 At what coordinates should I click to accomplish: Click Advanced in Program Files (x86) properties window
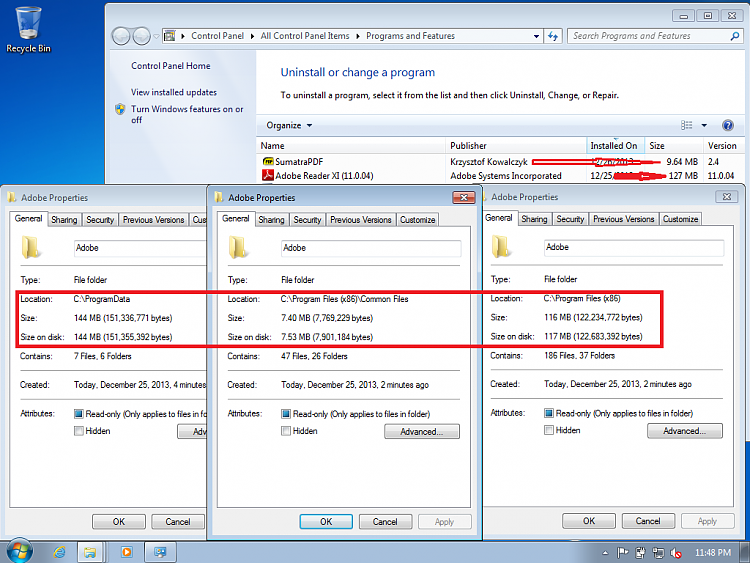(684, 431)
